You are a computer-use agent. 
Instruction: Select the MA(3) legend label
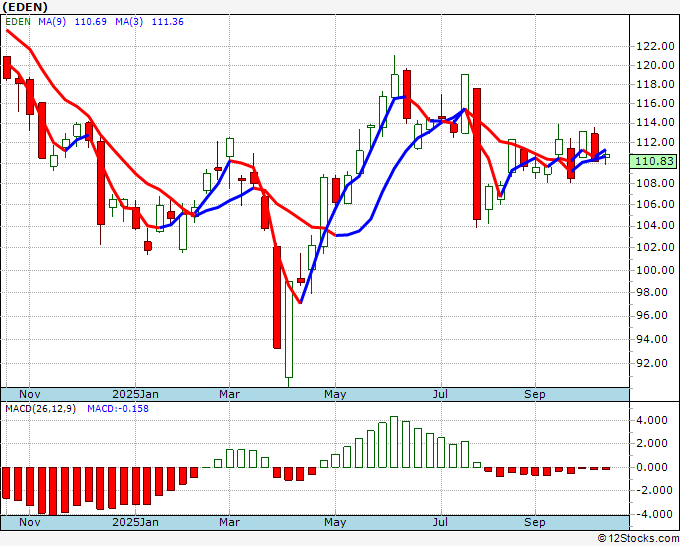[x=129, y=22]
